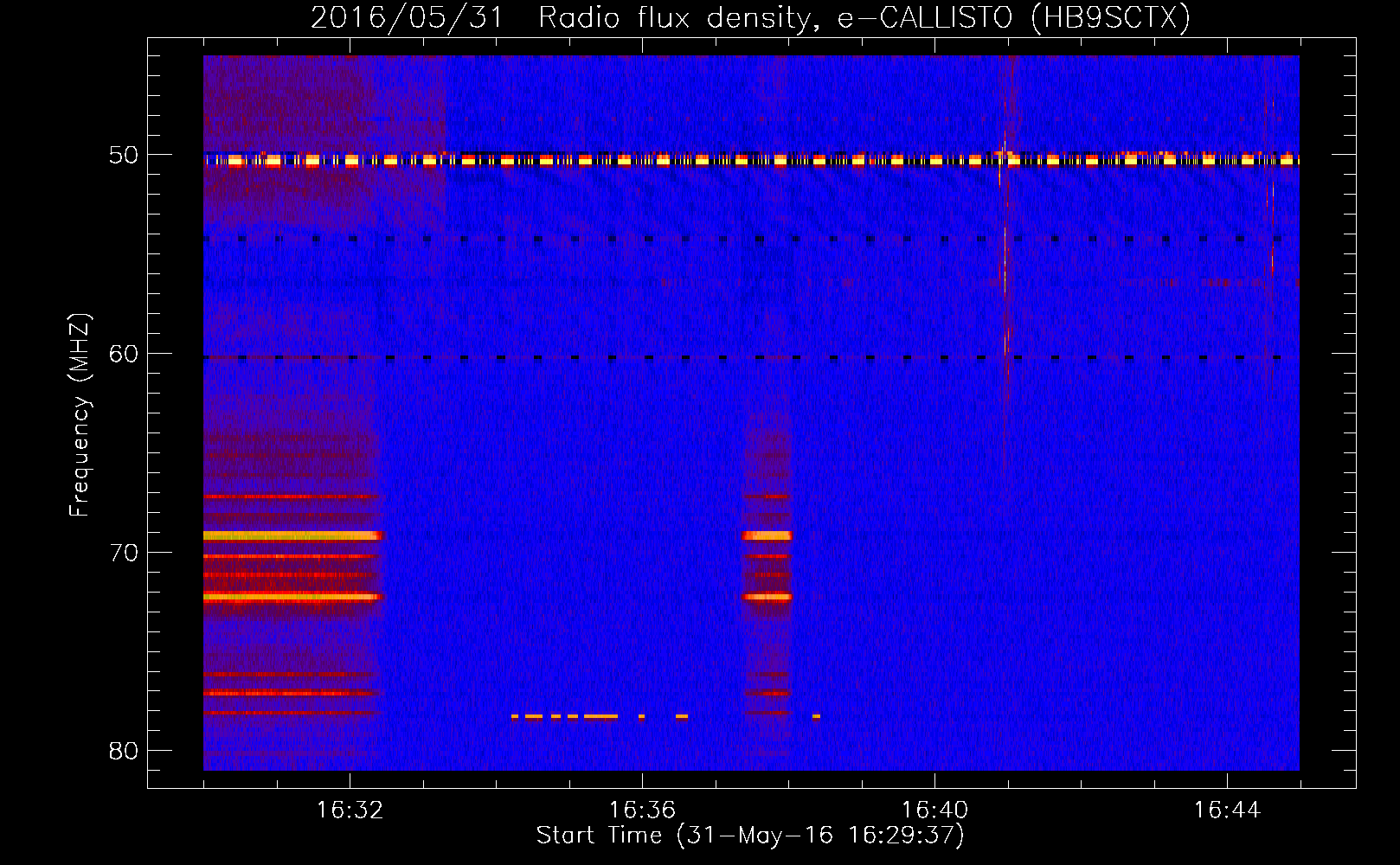This screenshot has height=865, width=1400.
Task: Click the 16:36 time tick label
Action: [x=642, y=811]
